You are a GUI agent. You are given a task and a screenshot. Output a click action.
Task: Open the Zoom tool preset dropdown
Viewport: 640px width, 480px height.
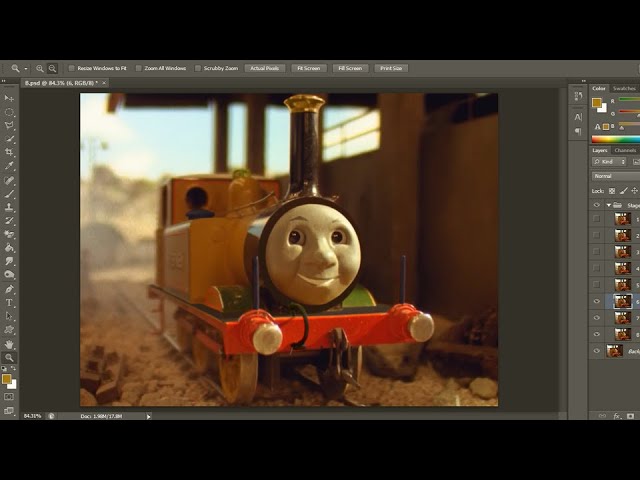click(26, 69)
